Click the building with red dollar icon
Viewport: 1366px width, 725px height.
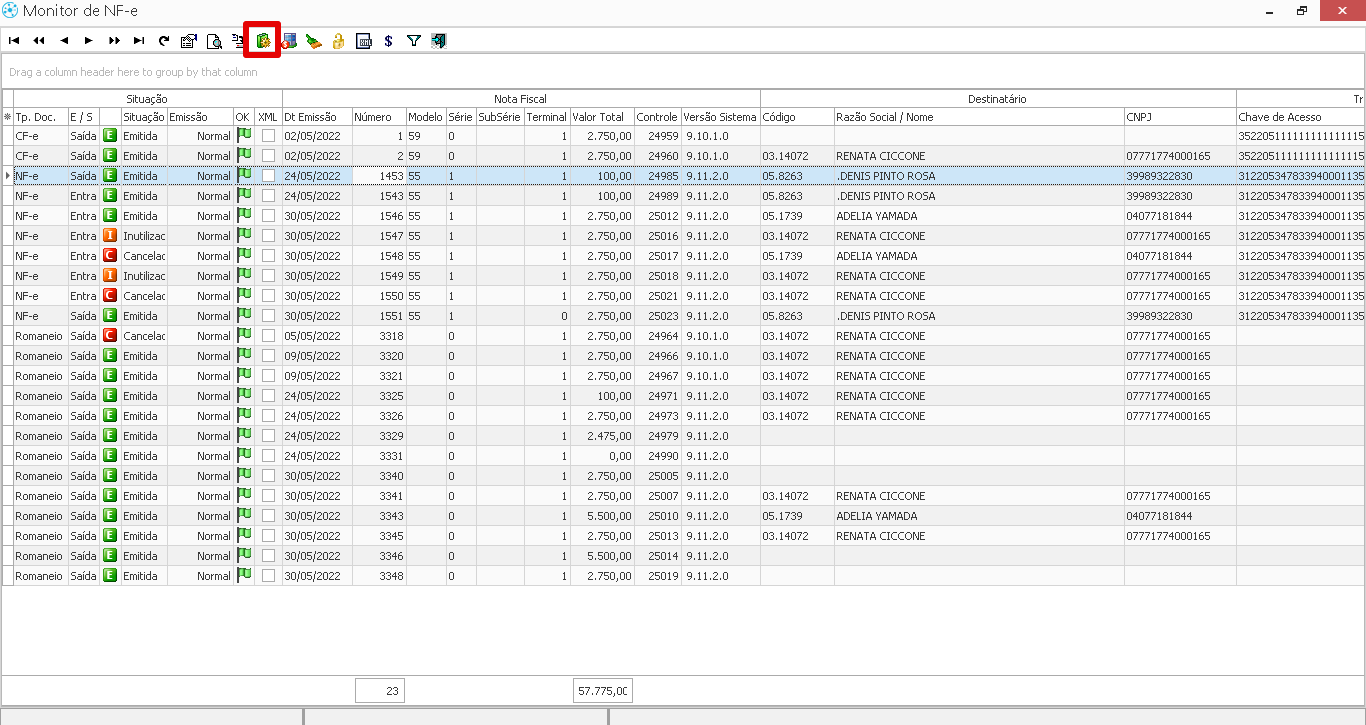(x=288, y=41)
